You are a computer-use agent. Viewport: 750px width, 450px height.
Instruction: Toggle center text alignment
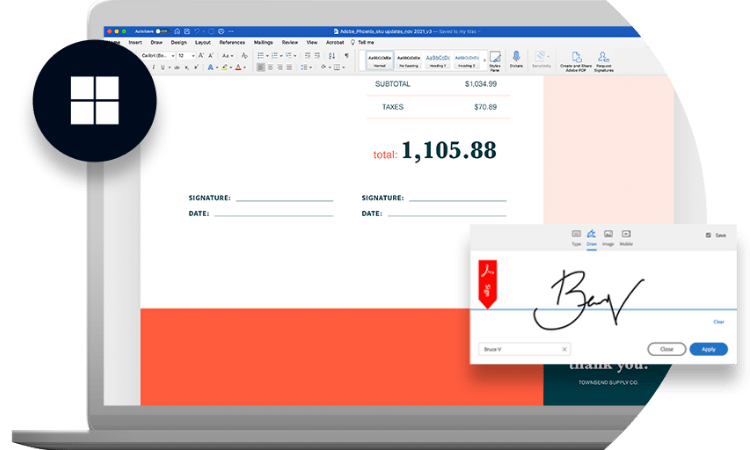pyautogui.click(x=272, y=68)
